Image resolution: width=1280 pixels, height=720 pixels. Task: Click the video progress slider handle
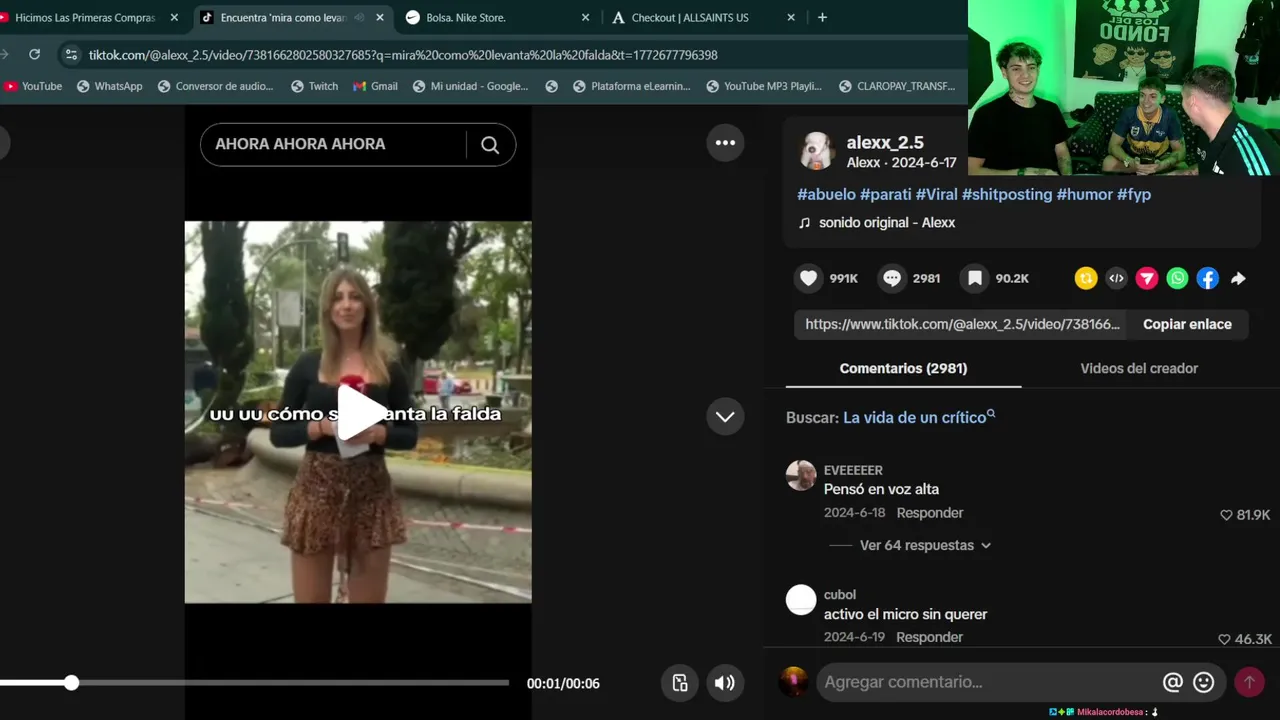pyautogui.click(x=71, y=683)
